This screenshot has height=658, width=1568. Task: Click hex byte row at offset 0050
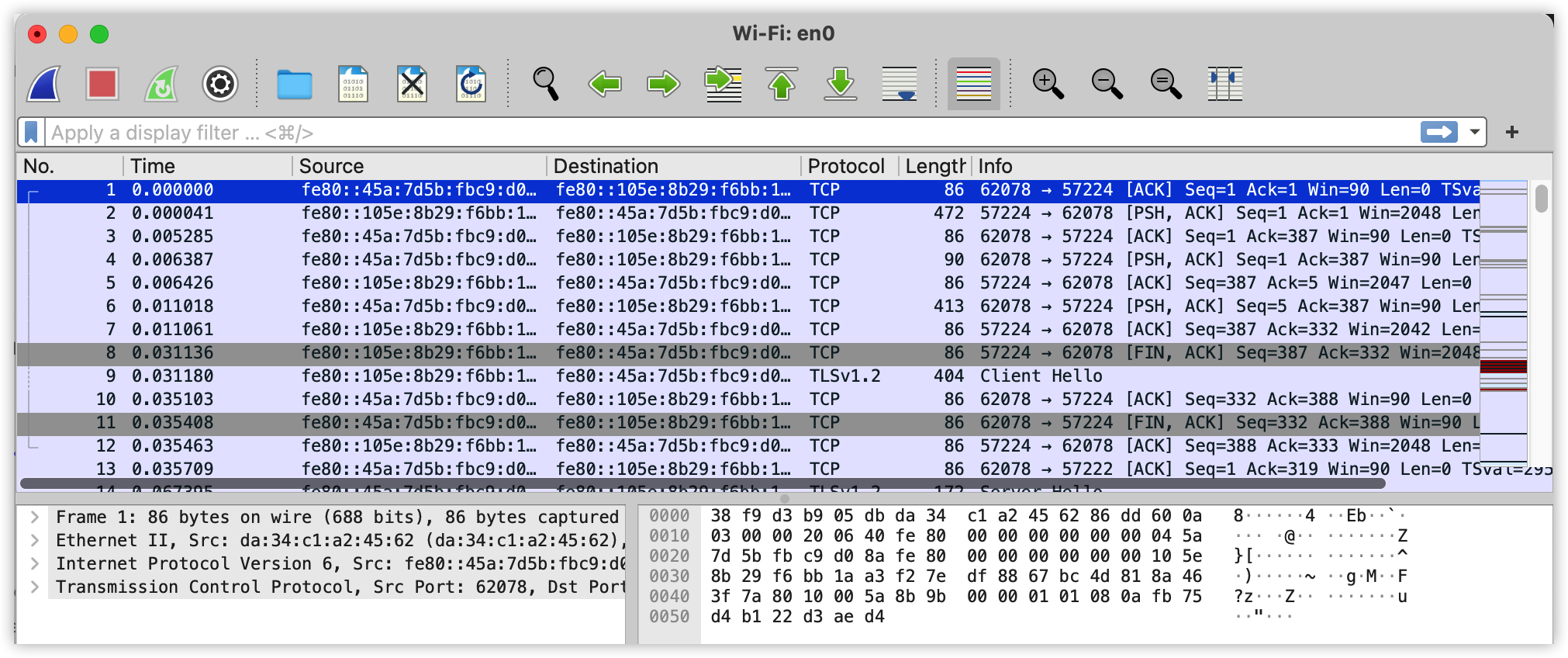(796, 616)
